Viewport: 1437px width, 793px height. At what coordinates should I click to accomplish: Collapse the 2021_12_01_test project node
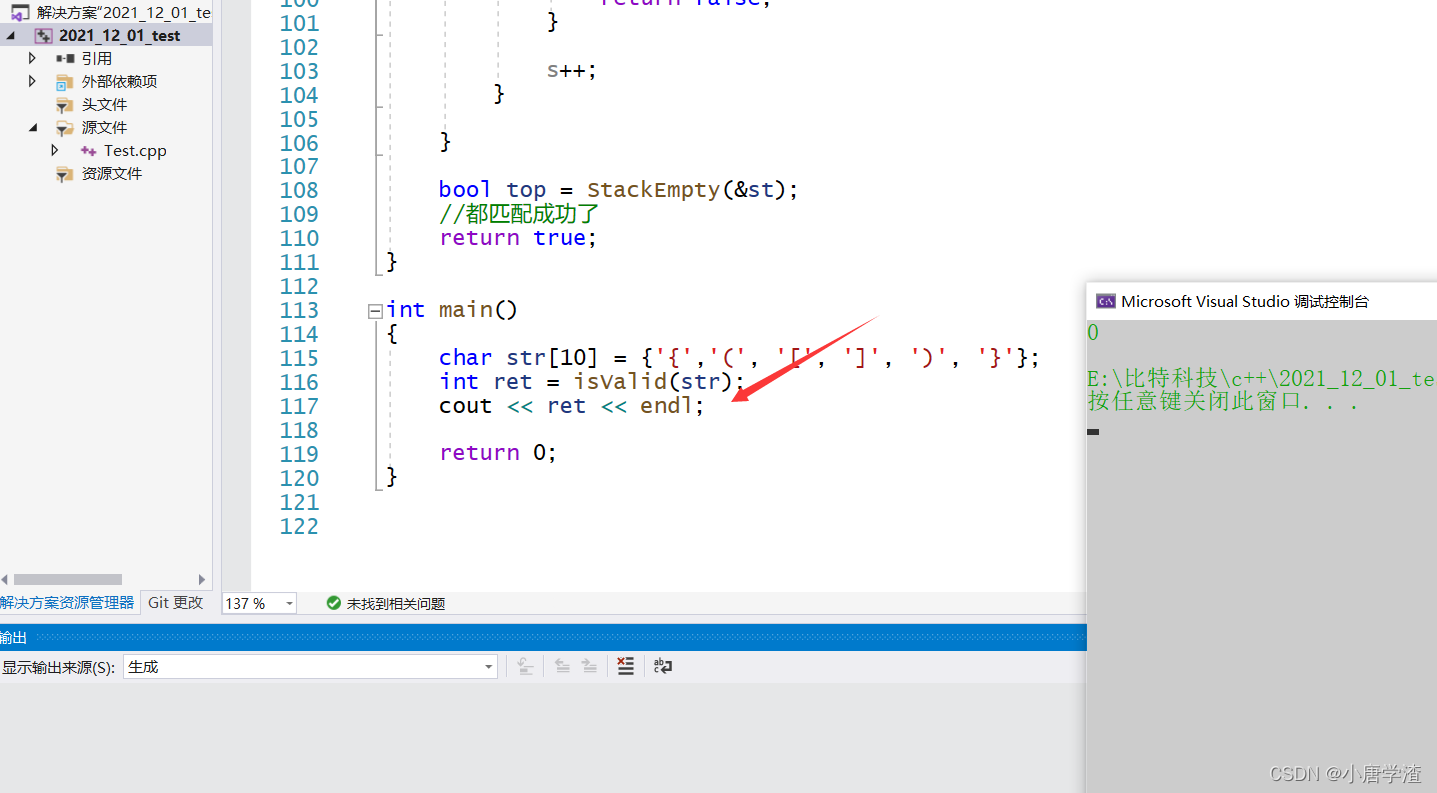(x=10, y=35)
